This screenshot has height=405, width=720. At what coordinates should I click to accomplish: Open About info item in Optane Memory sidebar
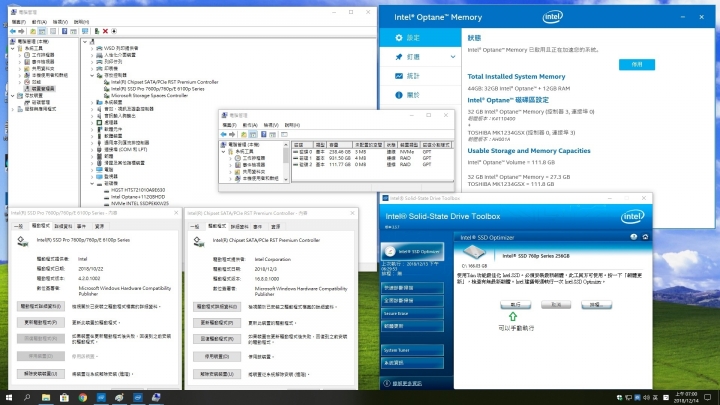[420, 95]
